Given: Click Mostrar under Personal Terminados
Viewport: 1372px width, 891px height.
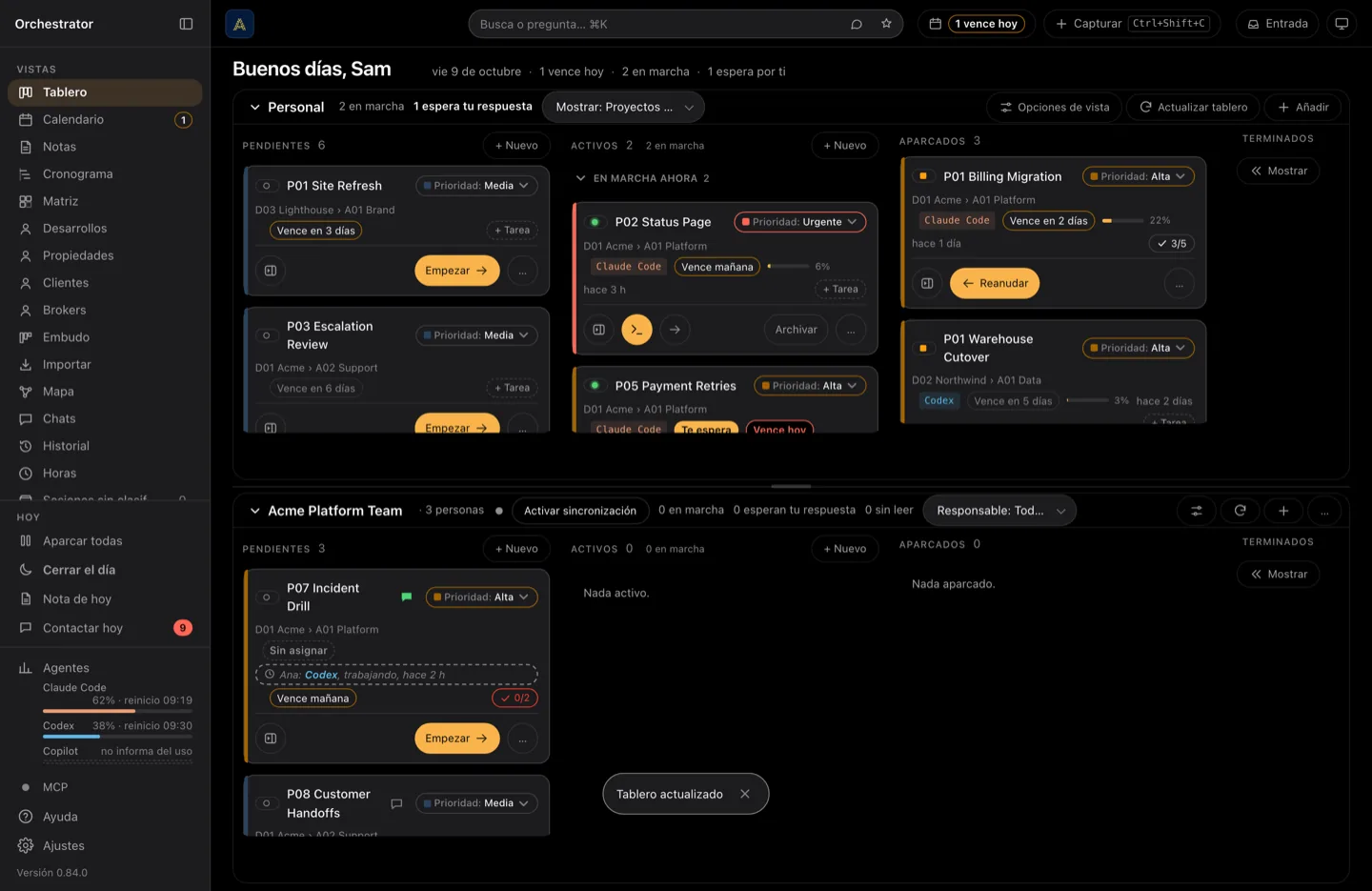Looking at the screenshot, I should pyautogui.click(x=1278, y=171).
